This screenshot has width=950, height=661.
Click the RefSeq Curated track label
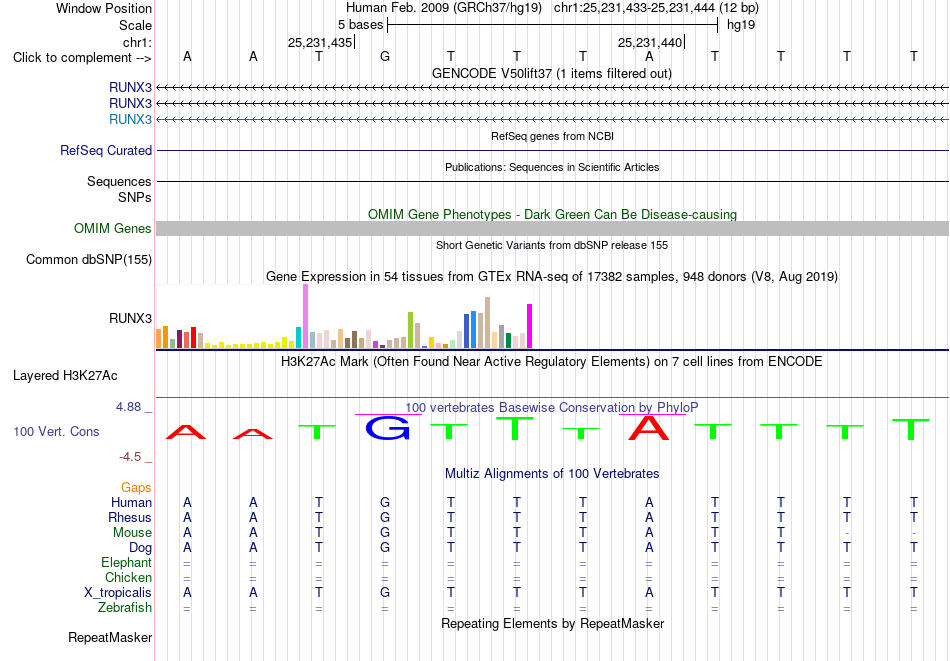tap(106, 150)
